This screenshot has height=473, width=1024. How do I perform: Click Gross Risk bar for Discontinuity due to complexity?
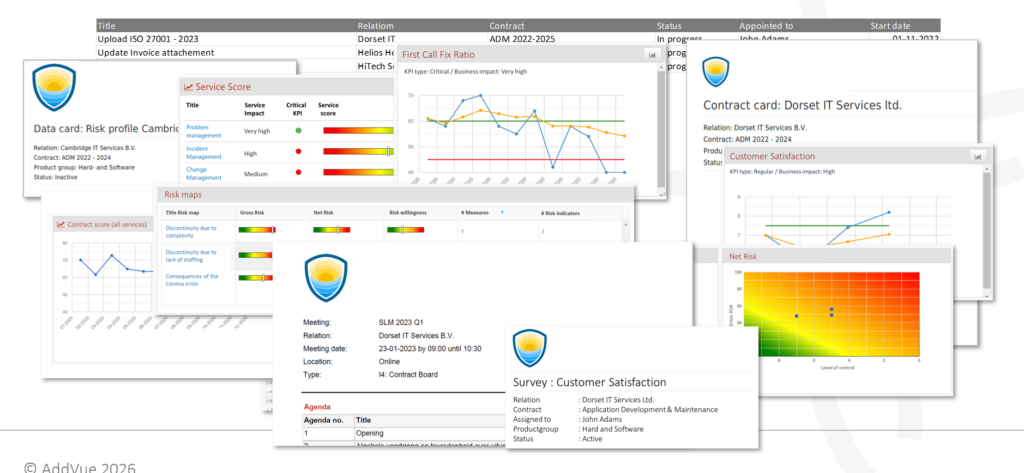(x=259, y=230)
